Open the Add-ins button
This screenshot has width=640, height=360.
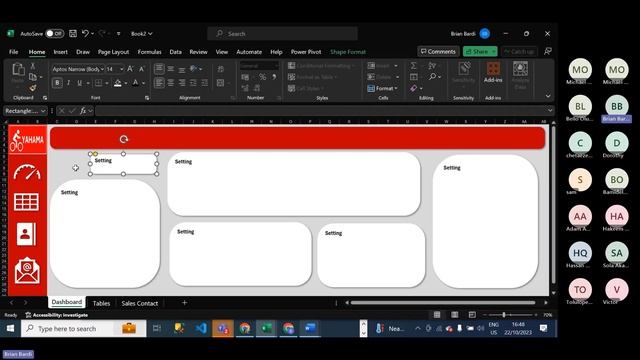coord(493,73)
